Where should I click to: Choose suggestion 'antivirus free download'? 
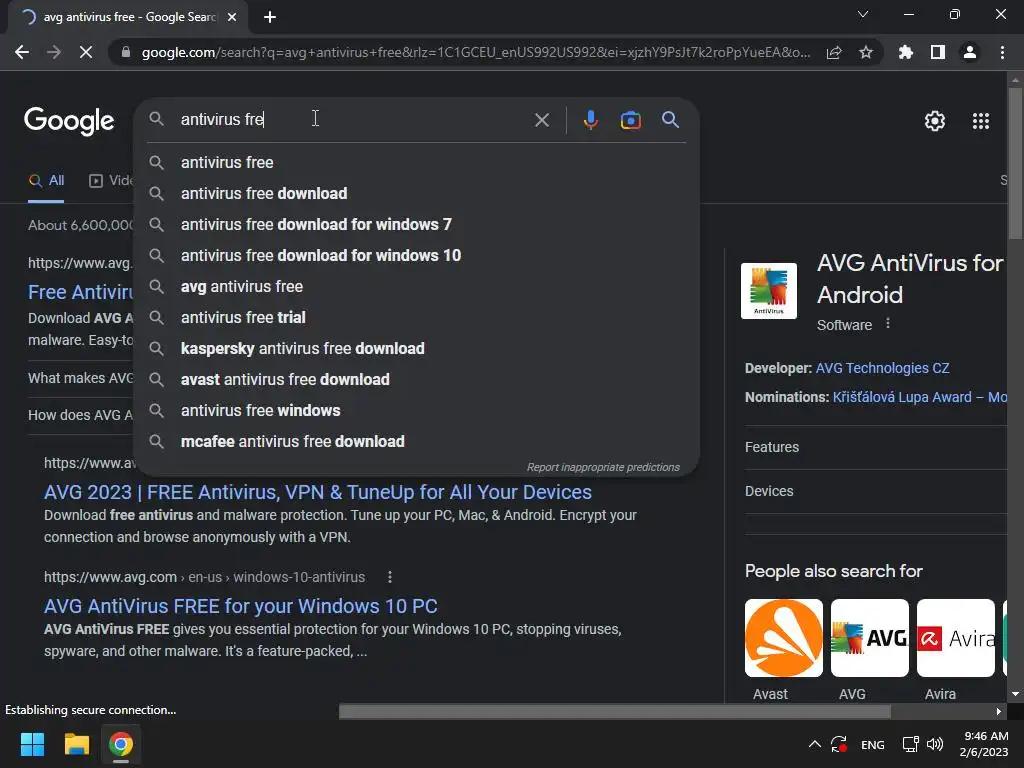tap(417, 193)
